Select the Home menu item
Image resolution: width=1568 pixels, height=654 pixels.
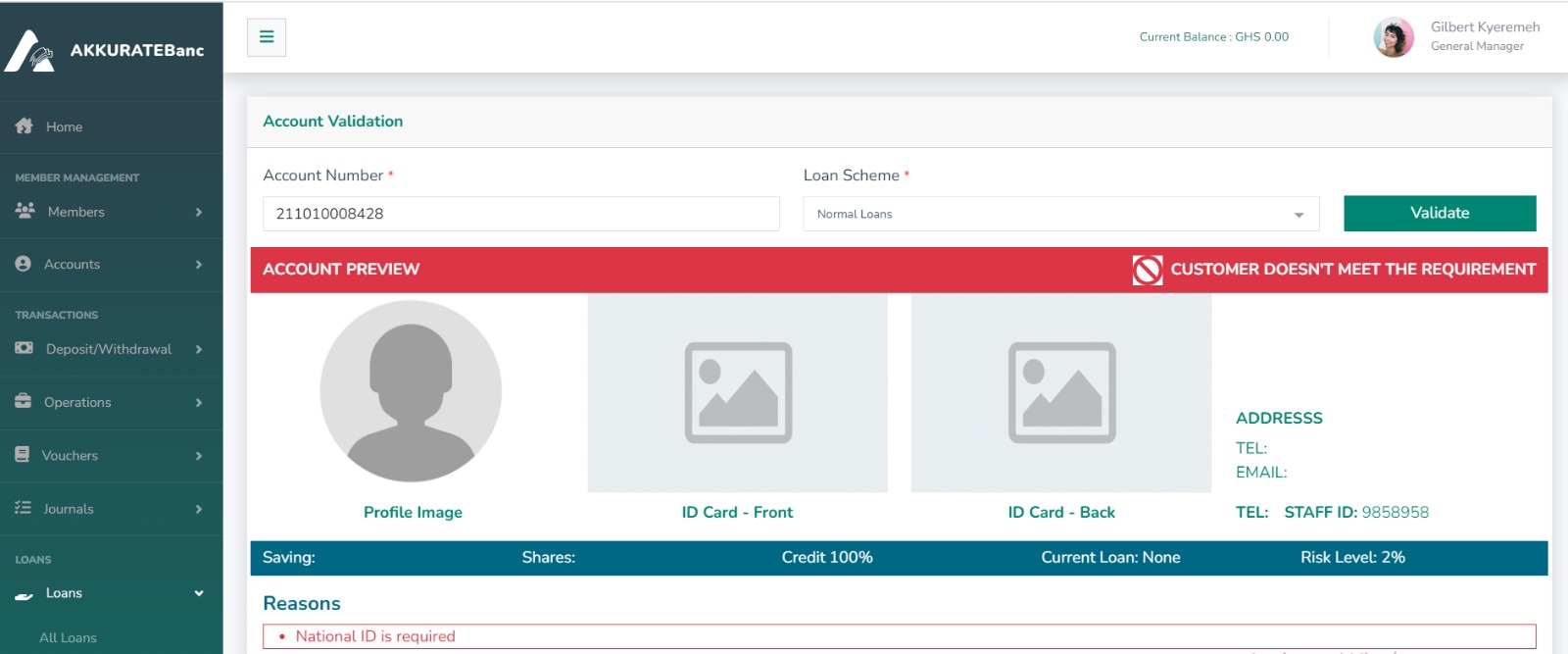pyautogui.click(x=64, y=126)
